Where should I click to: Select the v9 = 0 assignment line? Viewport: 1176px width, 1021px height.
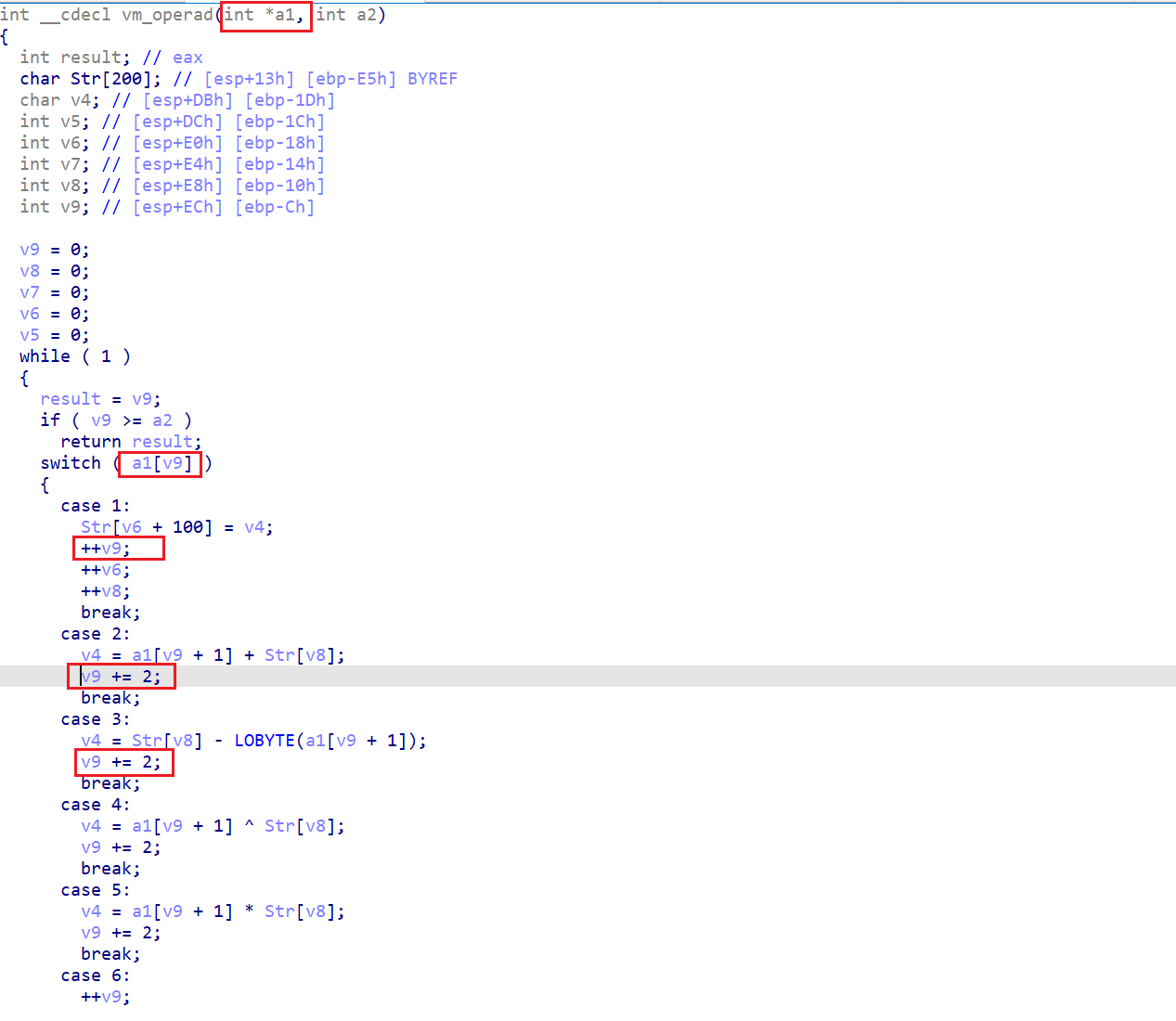pos(55,250)
